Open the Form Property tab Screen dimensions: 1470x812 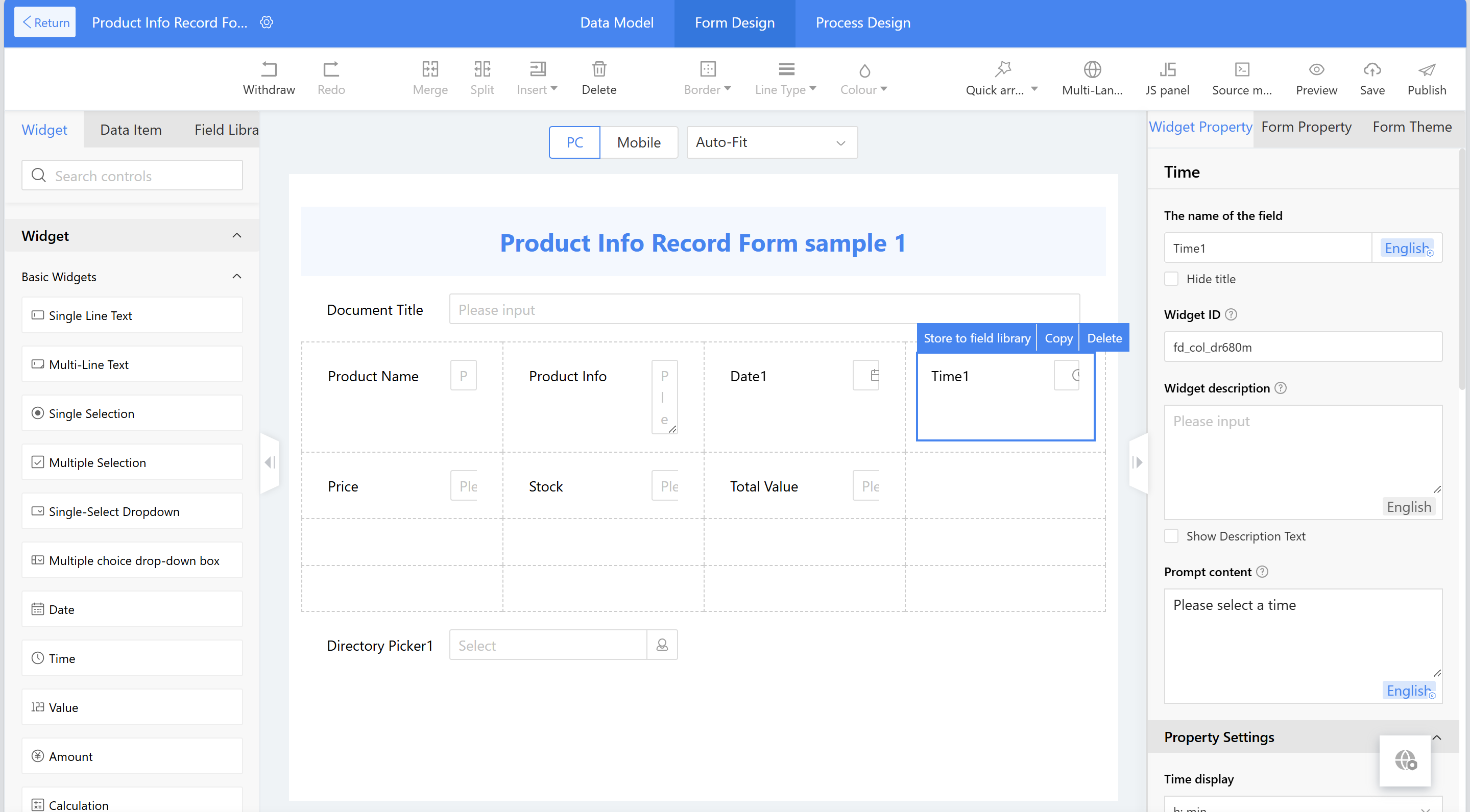tap(1306, 127)
